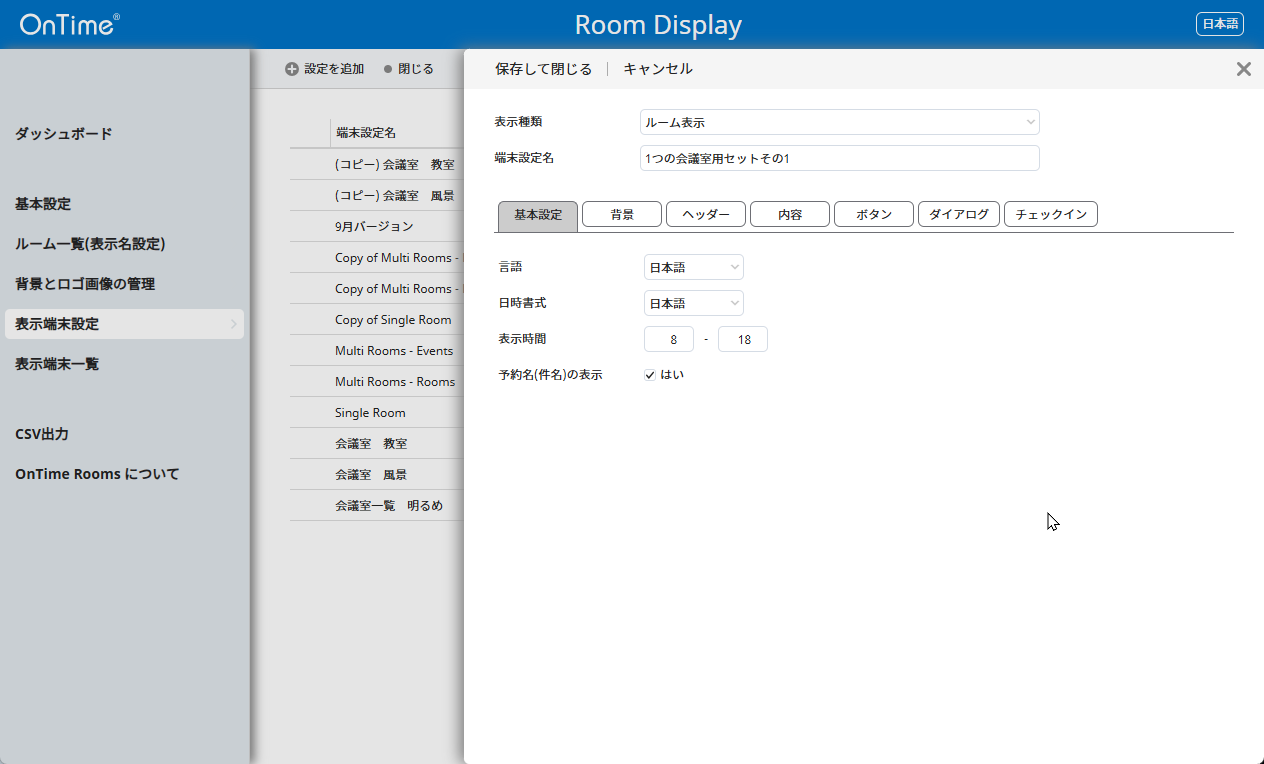
Task: Select the チェックイン tab
Action: 1050,215
